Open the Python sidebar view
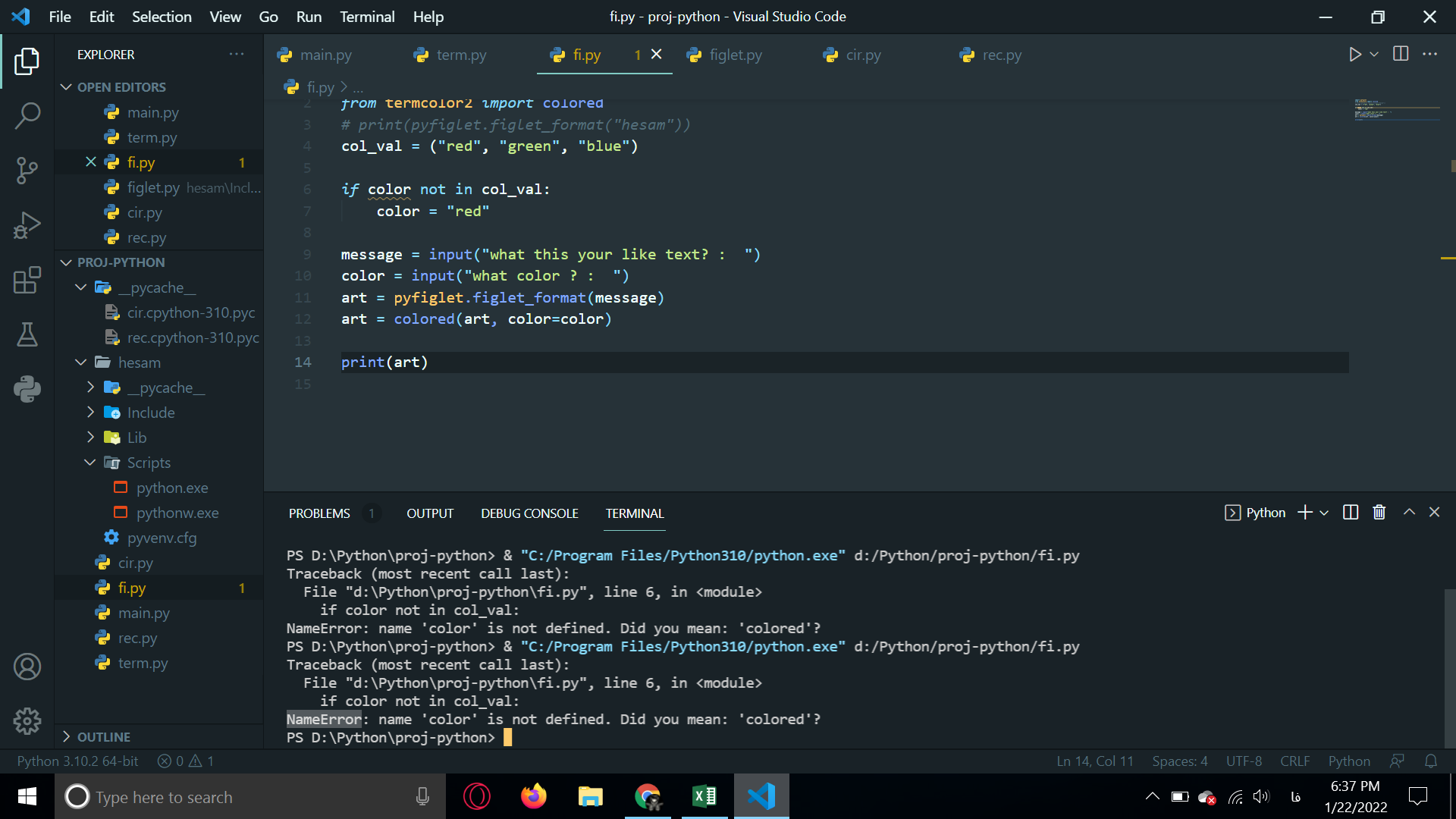Screen dimensions: 1456x819 click(27, 389)
